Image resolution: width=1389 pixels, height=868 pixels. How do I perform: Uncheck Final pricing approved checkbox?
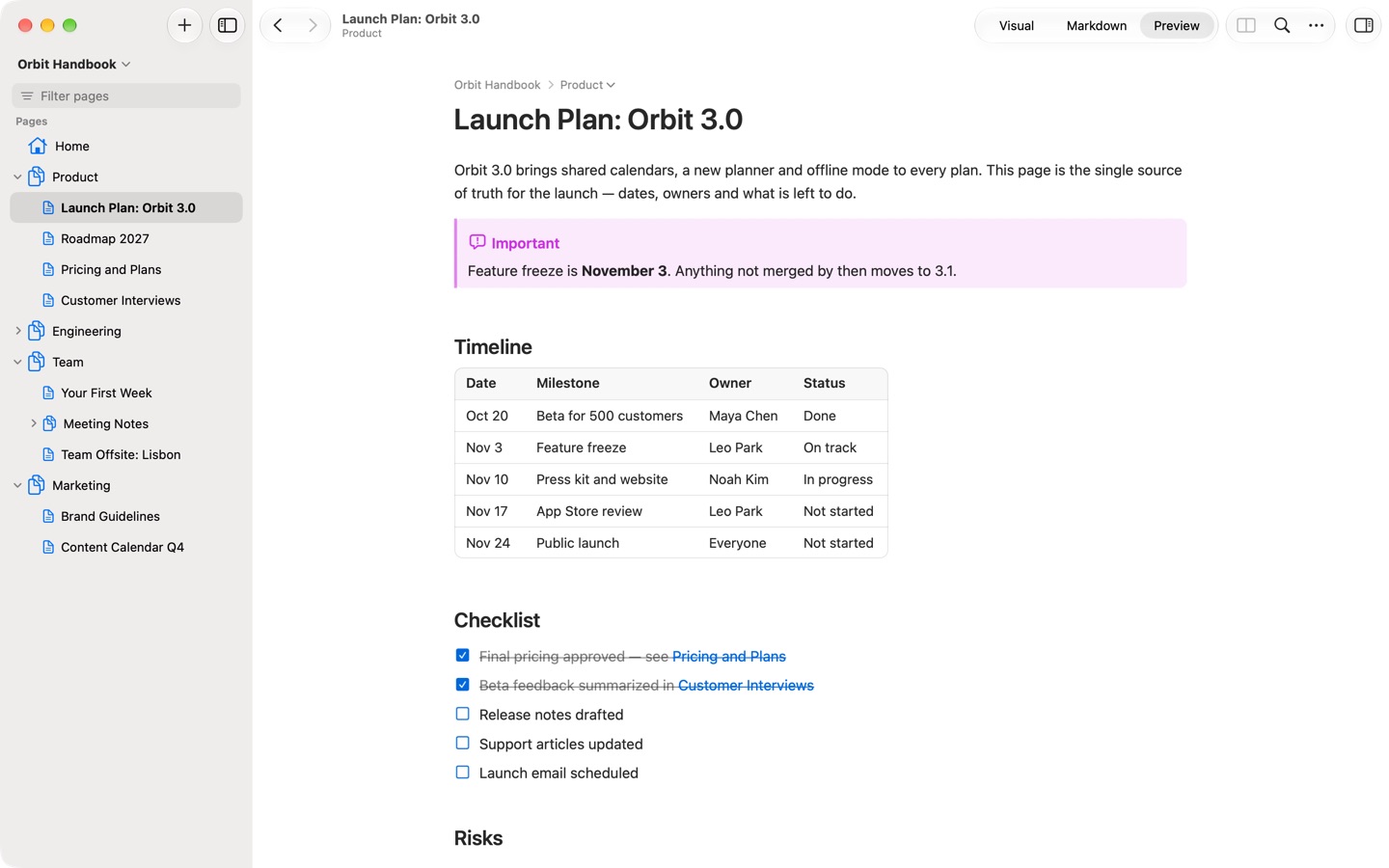[462, 656]
